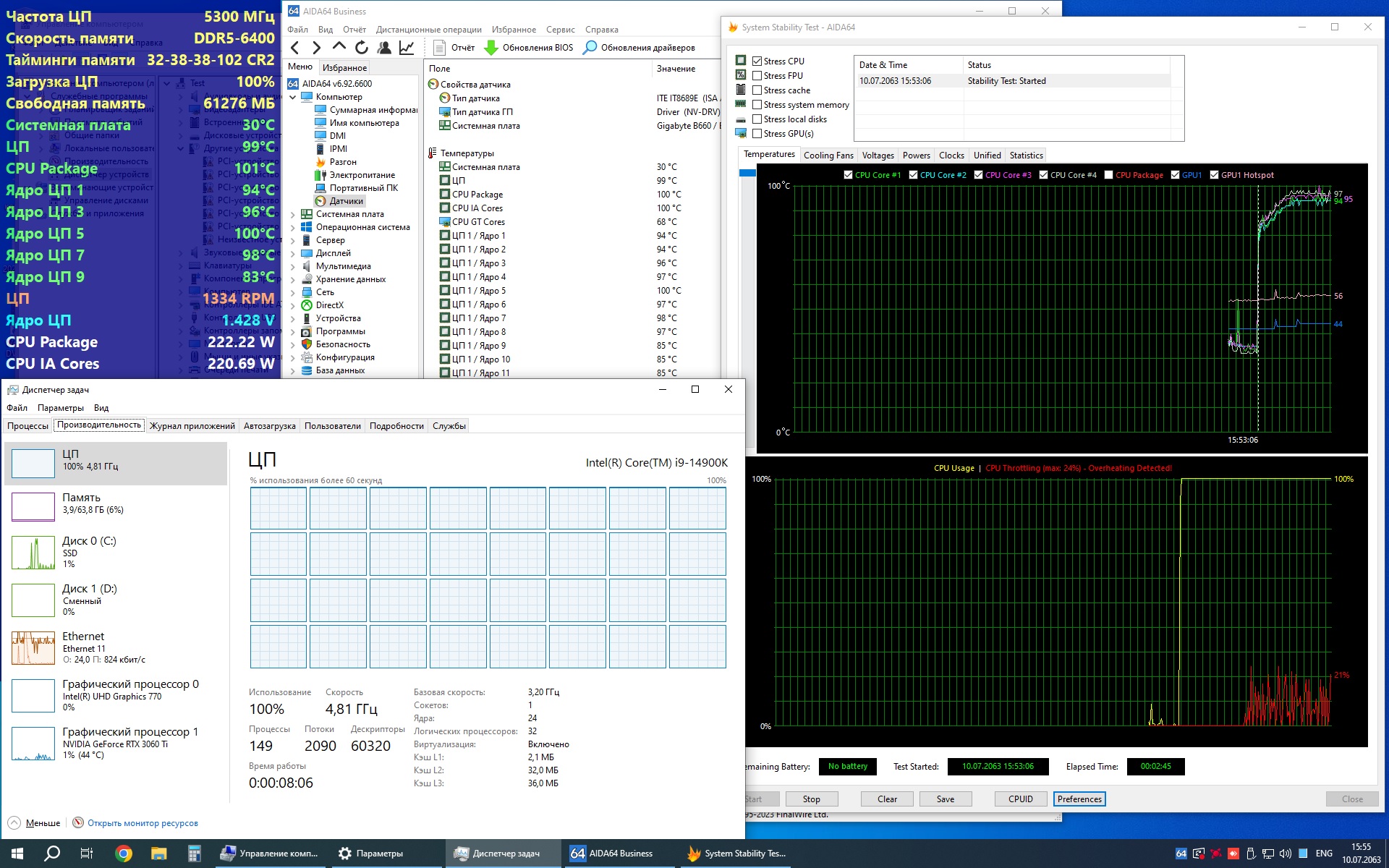Open File Explorer from the taskbar

point(159,854)
